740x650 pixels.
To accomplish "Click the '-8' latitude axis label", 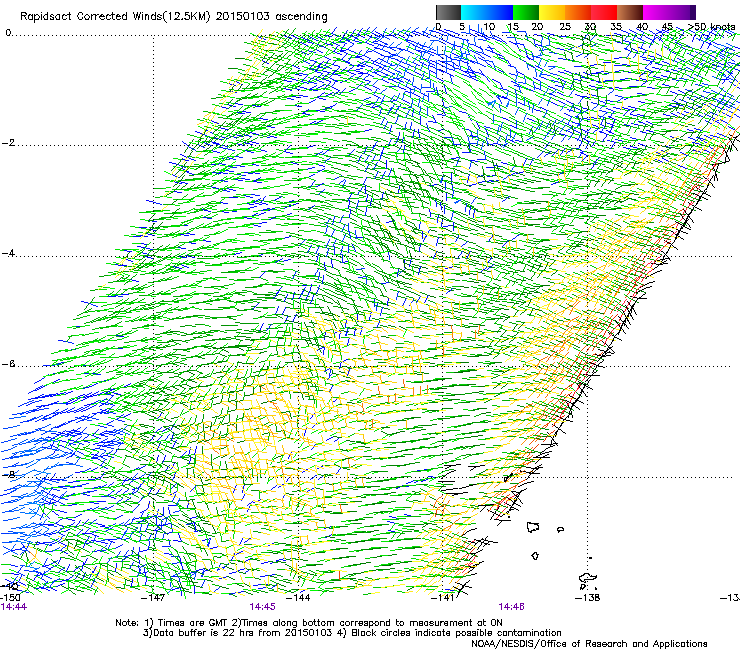I will click(x=8, y=474).
